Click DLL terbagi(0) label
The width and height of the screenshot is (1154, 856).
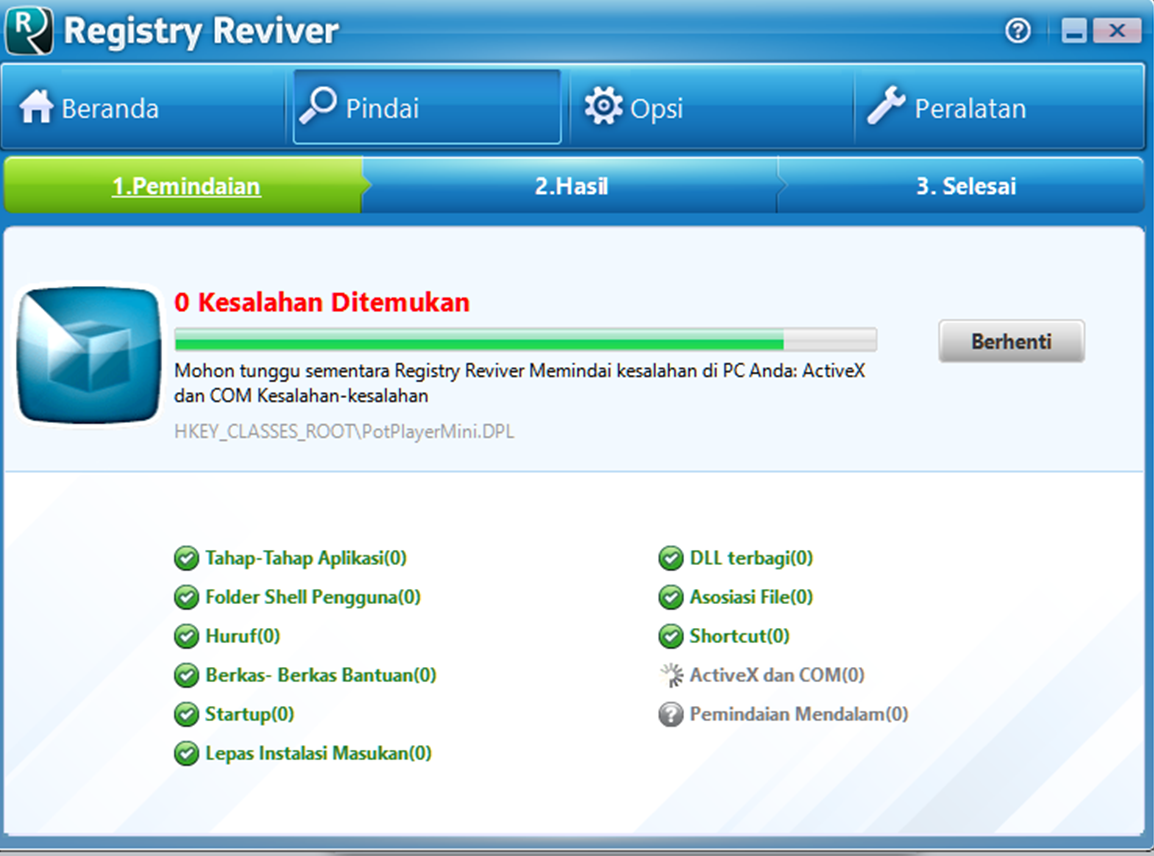[x=751, y=558]
